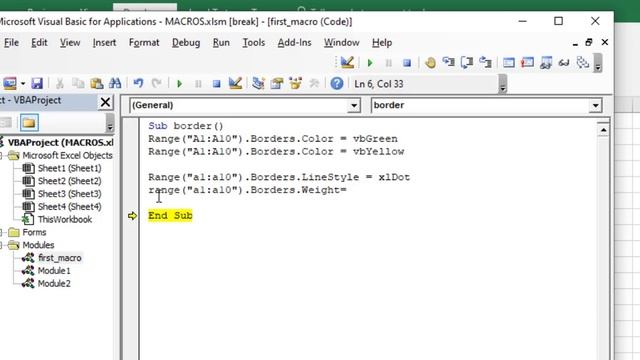
Task: Select Module1 in project tree
Action: pyautogui.click(x=54, y=271)
